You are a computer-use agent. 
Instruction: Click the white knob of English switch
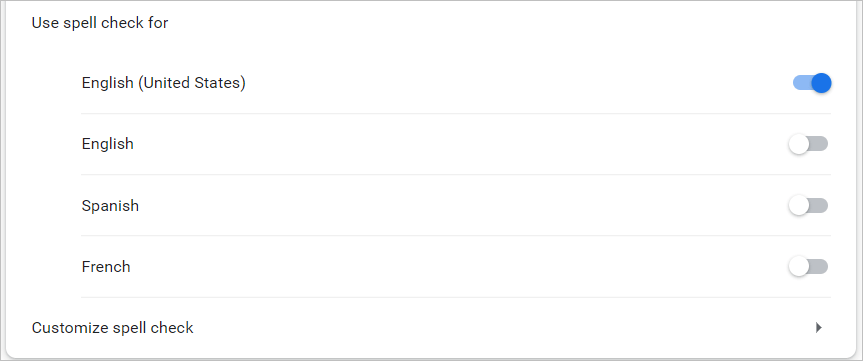coord(799,144)
